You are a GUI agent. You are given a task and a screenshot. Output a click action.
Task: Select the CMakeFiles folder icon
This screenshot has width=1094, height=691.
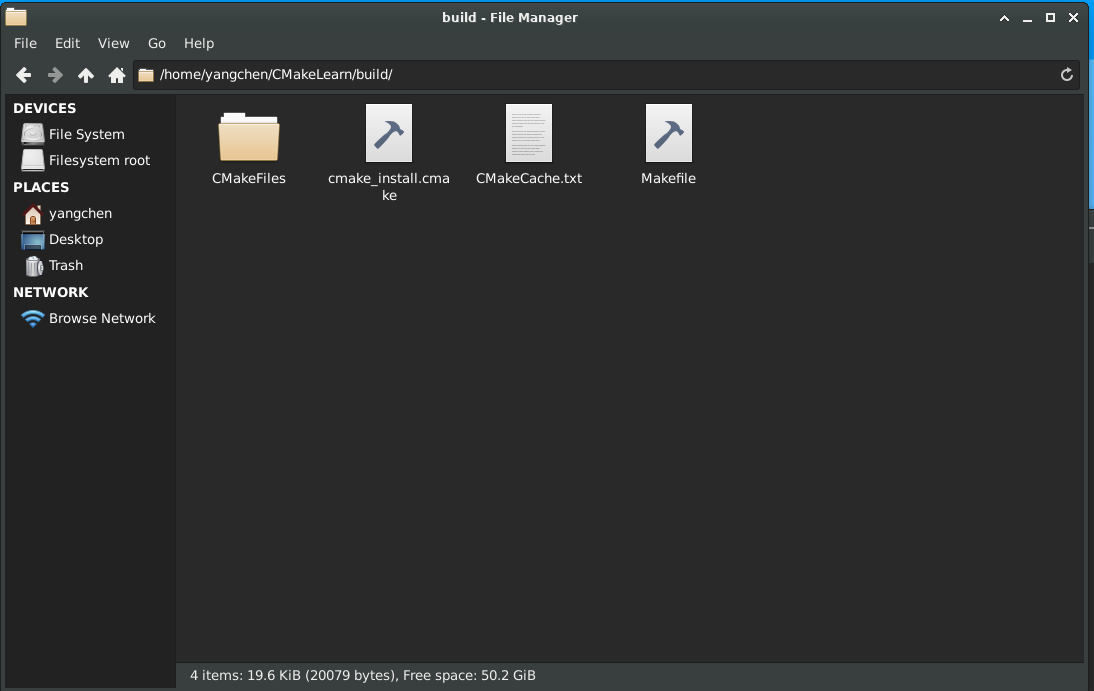coord(249,136)
